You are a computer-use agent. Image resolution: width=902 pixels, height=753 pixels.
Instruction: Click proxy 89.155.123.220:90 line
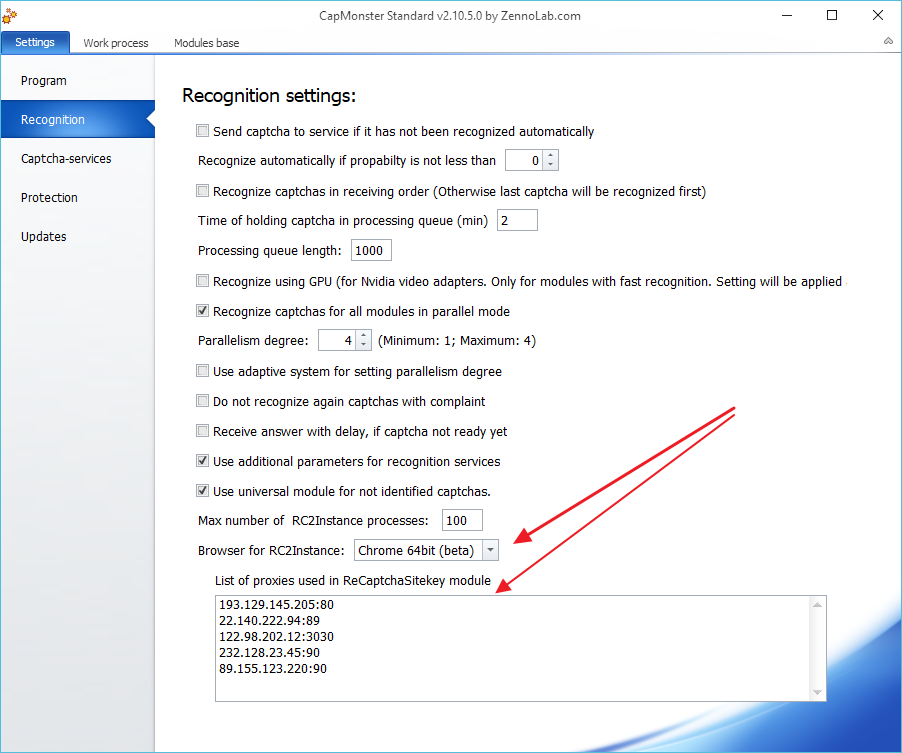point(273,668)
